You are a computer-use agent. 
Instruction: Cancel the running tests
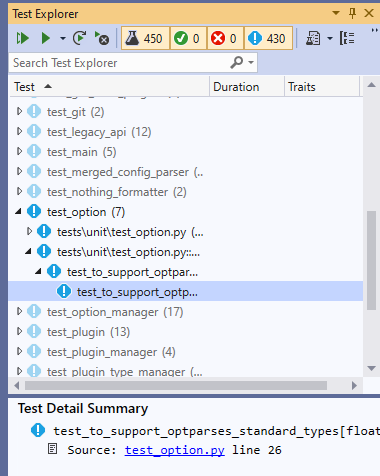click(102, 38)
